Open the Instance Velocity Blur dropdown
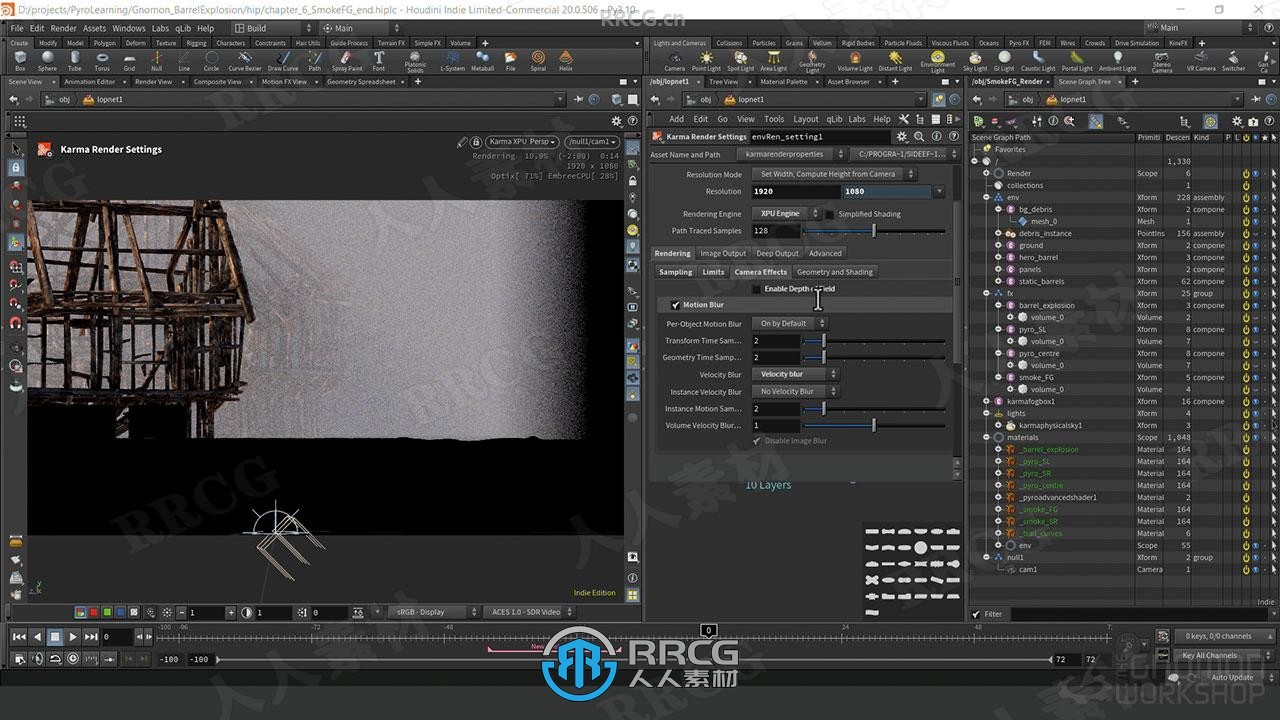 794,392
